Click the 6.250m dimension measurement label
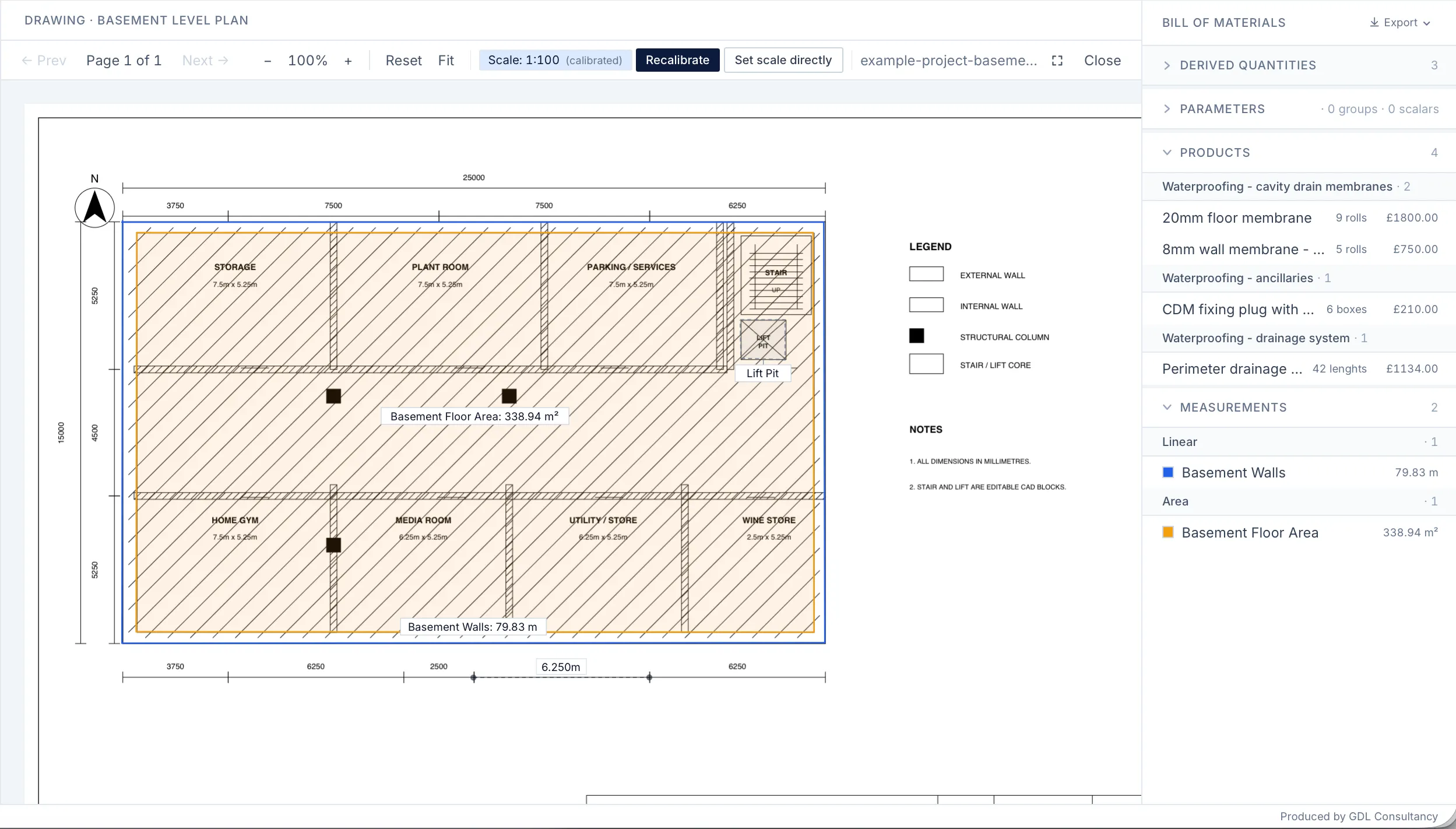Image resolution: width=1456 pixels, height=829 pixels. pyautogui.click(x=561, y=667)
